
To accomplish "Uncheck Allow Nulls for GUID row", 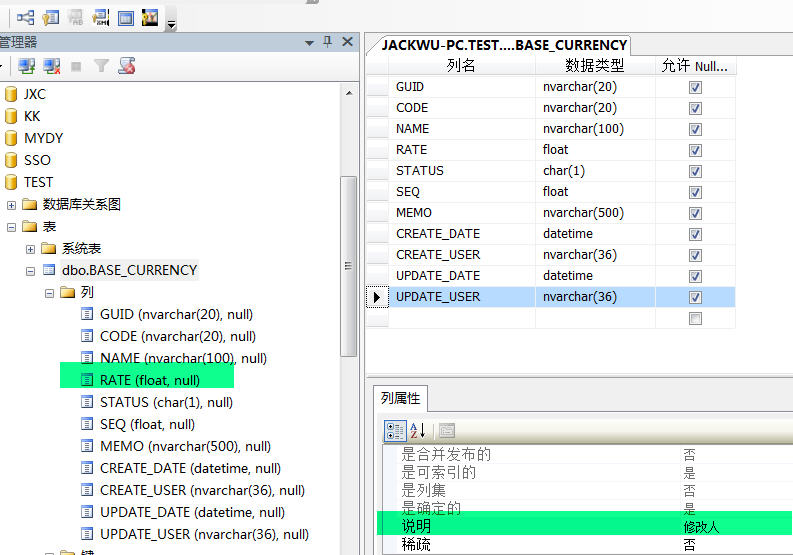I will tap(695, 88).
